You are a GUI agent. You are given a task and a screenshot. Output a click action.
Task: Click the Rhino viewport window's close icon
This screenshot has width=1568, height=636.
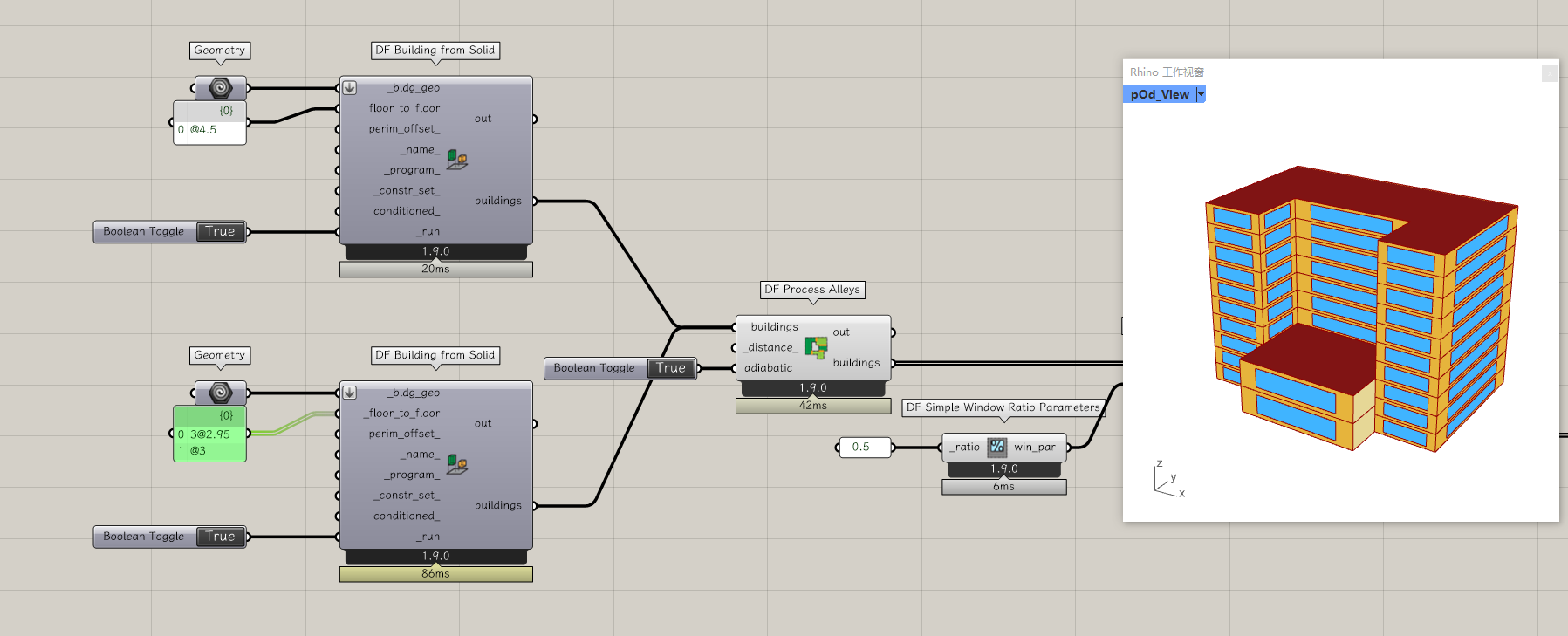[x=1549, y=73]
